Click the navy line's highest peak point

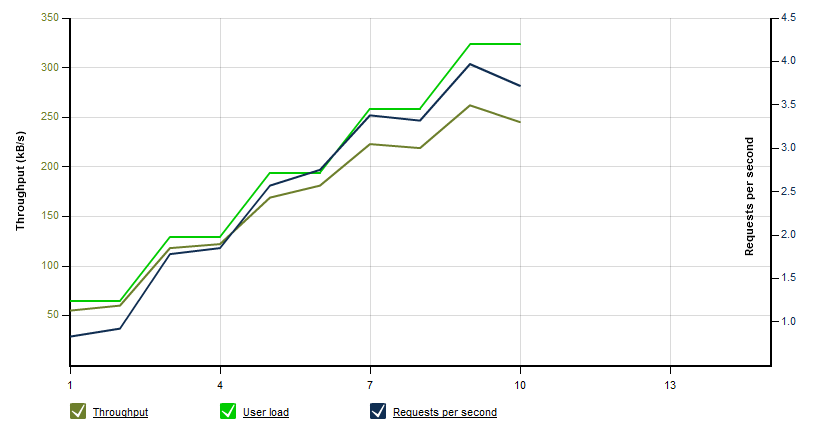coord(471,64)
